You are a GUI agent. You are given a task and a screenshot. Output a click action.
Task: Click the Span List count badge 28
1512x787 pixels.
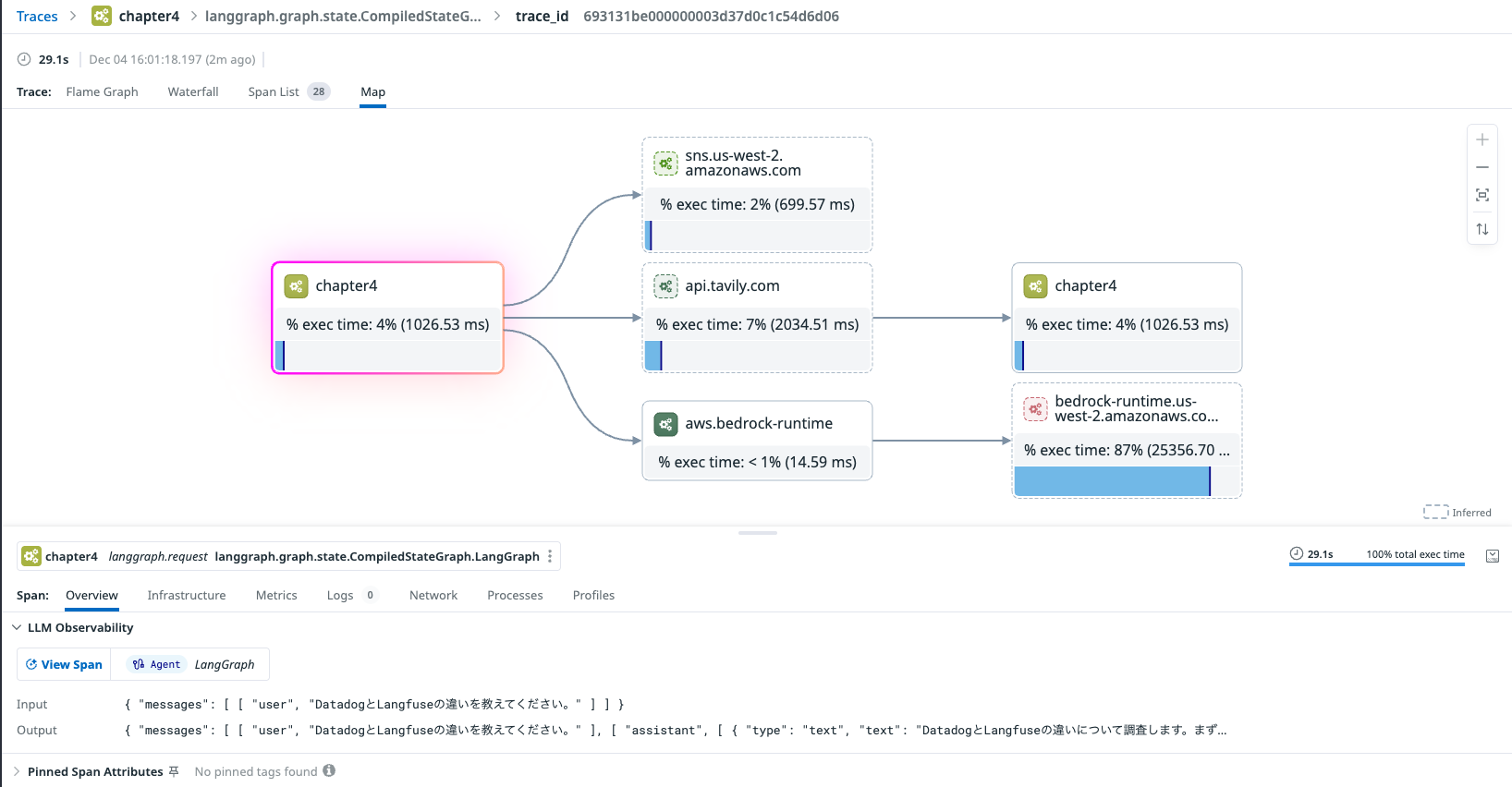319,91
